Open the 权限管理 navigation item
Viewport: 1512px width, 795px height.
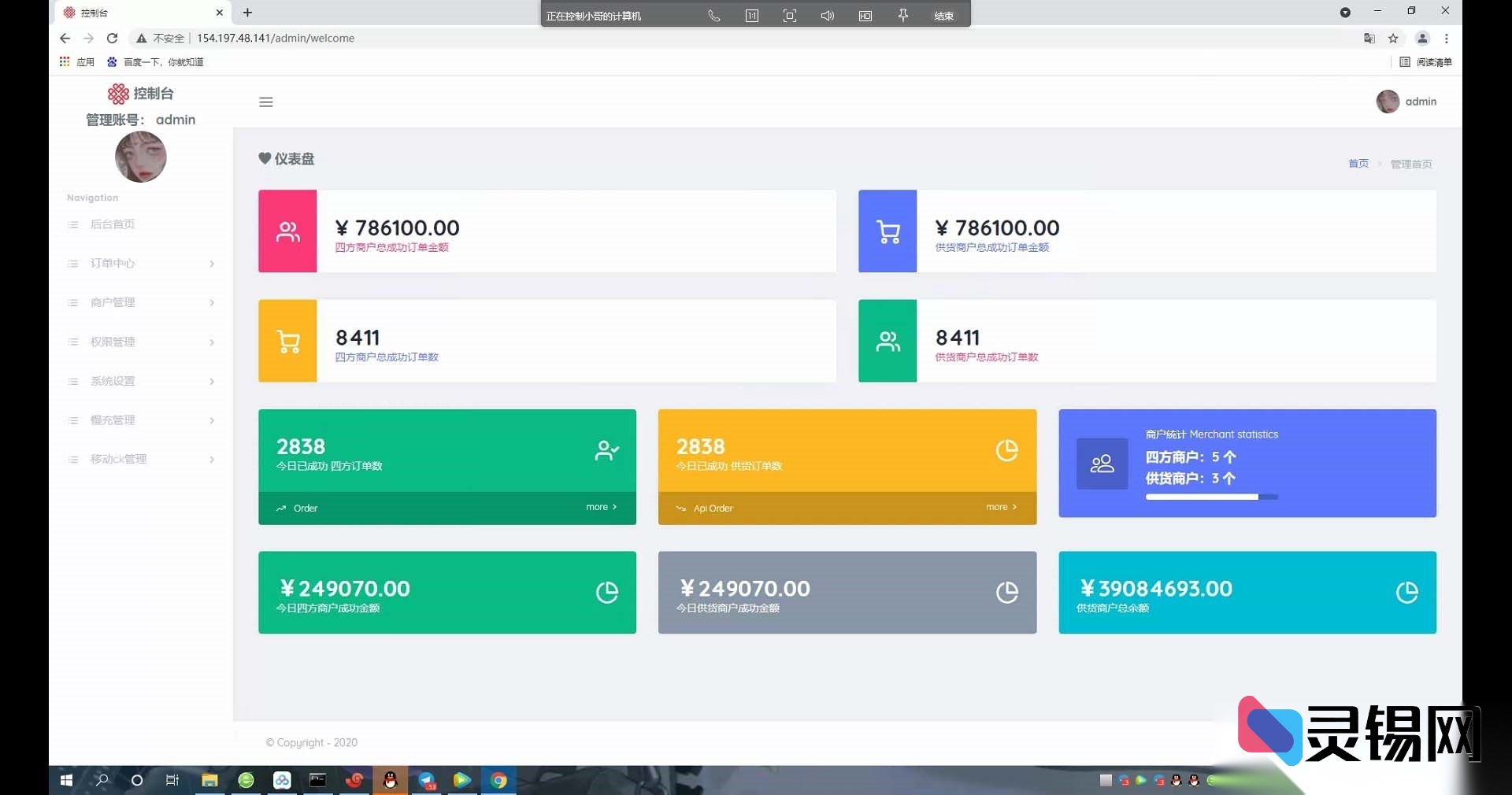click(x=113, y=342)
